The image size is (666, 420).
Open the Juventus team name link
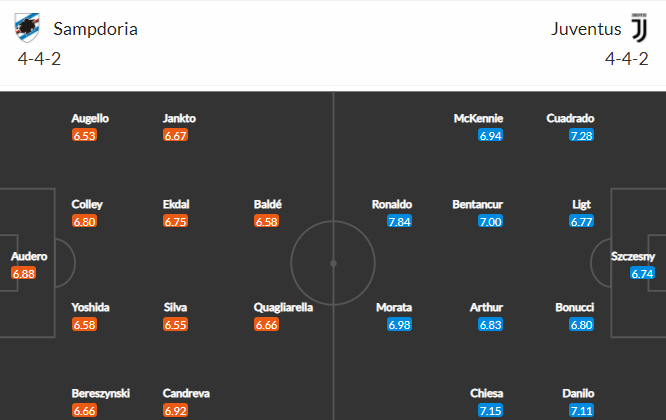[586, 29]
